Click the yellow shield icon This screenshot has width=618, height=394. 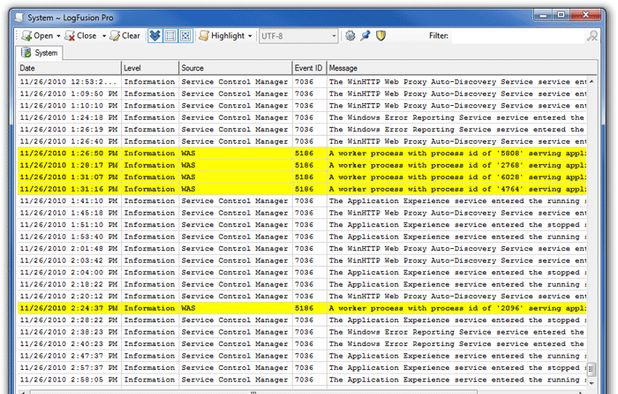(381, 36)
